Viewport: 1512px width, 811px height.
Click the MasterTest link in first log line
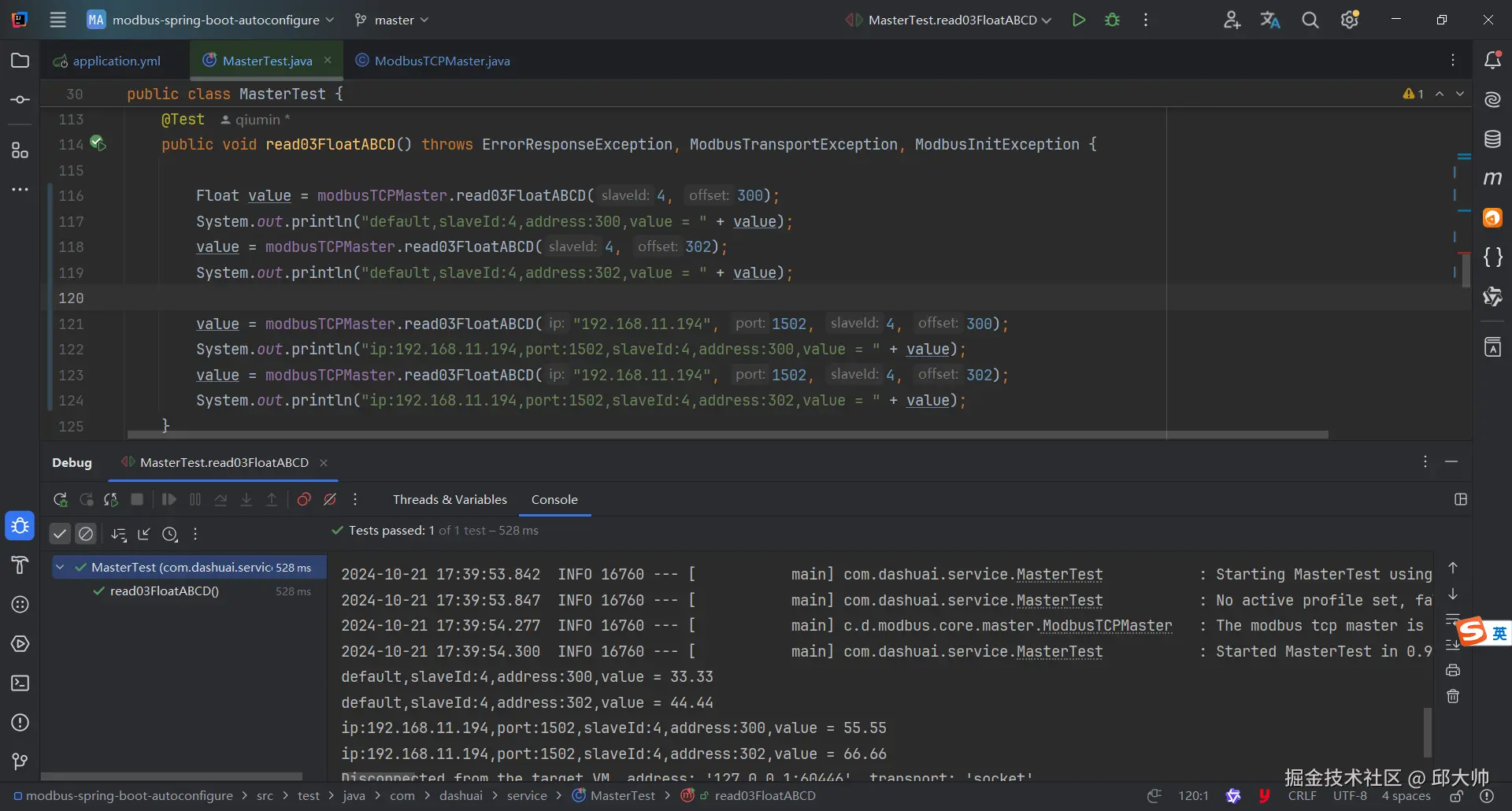pos(1059,575)
